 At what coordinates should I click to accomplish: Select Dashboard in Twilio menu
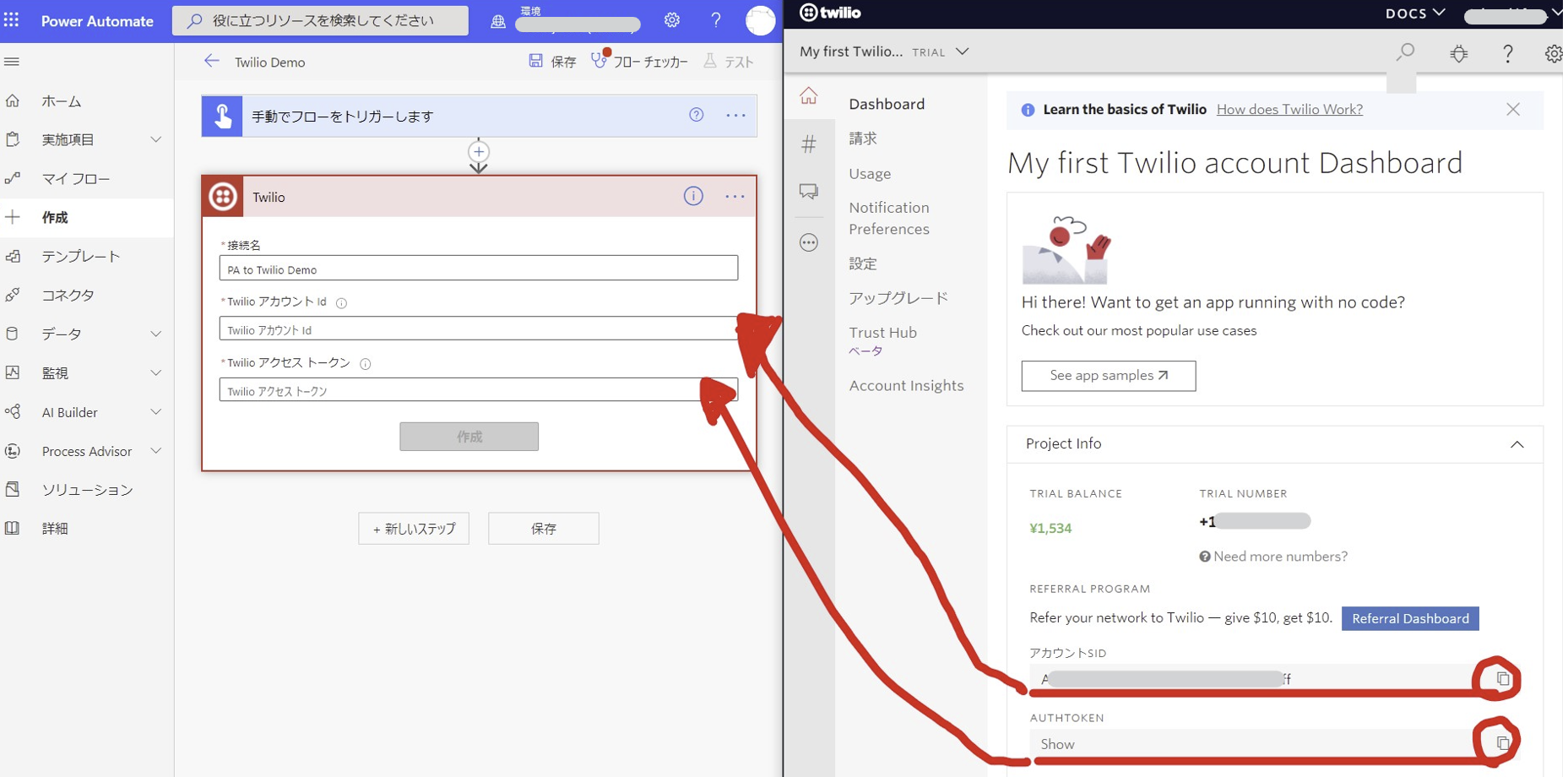click(x=887, y=104)
